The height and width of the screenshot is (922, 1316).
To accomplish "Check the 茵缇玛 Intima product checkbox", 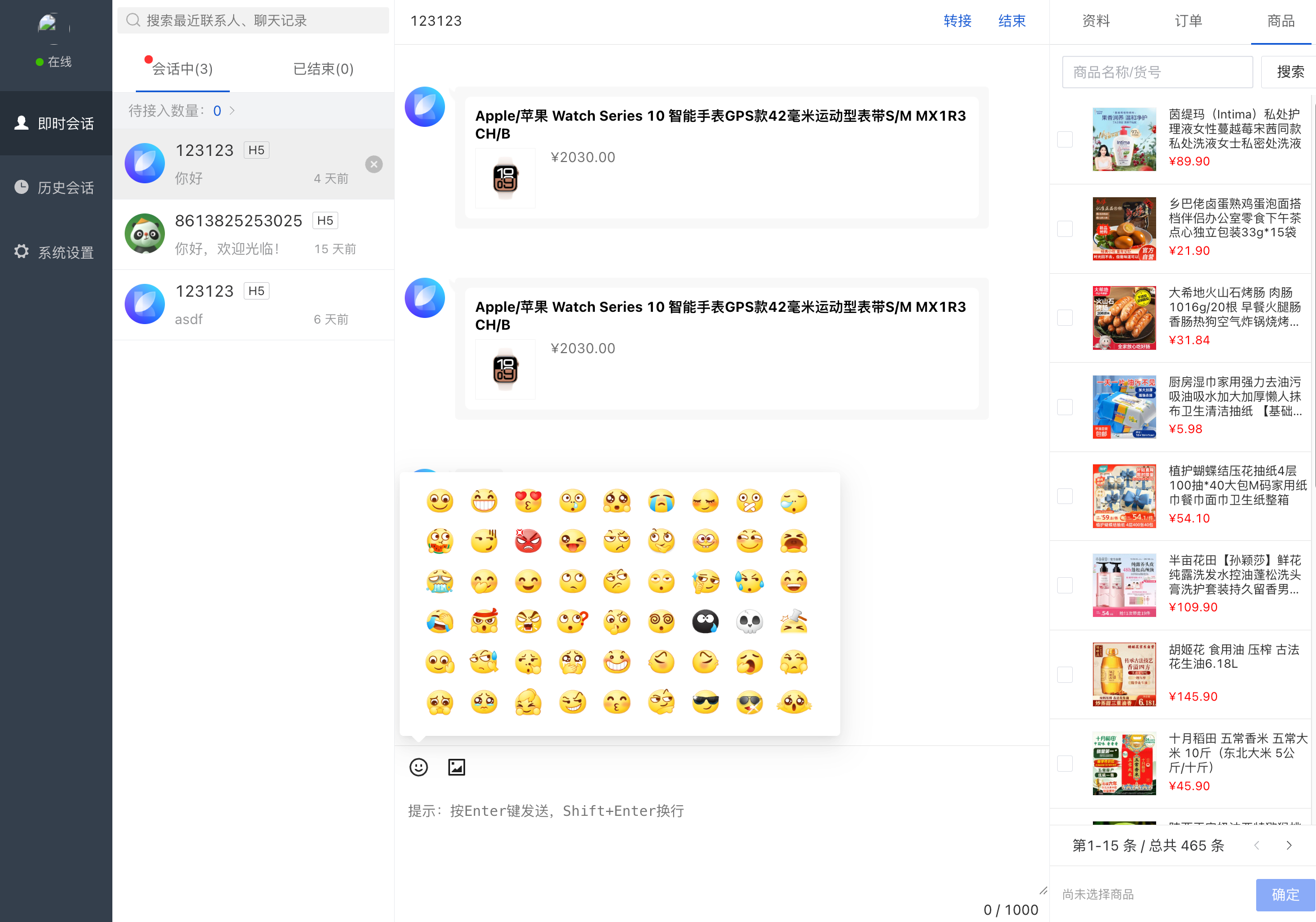I will [x=1064, y=139].
